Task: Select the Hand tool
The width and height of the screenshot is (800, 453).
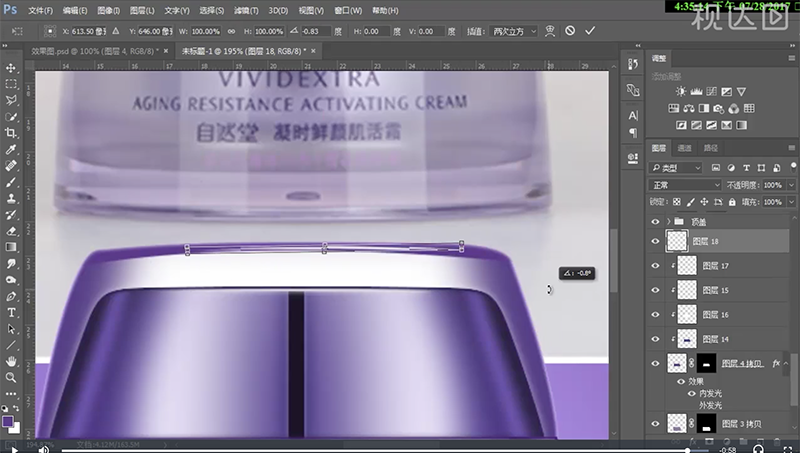Action: point(11,362)
